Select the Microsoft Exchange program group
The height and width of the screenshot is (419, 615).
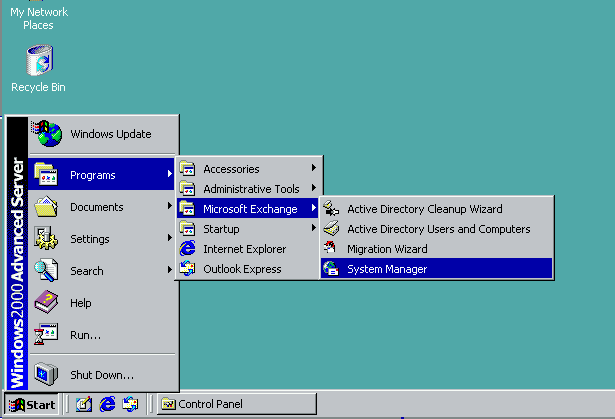[x=247, y=209]
